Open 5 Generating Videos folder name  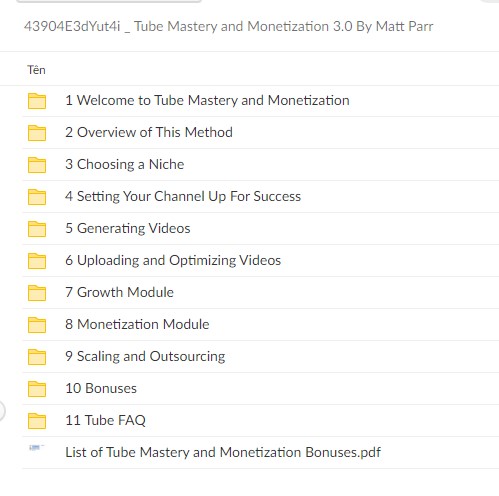128,228
